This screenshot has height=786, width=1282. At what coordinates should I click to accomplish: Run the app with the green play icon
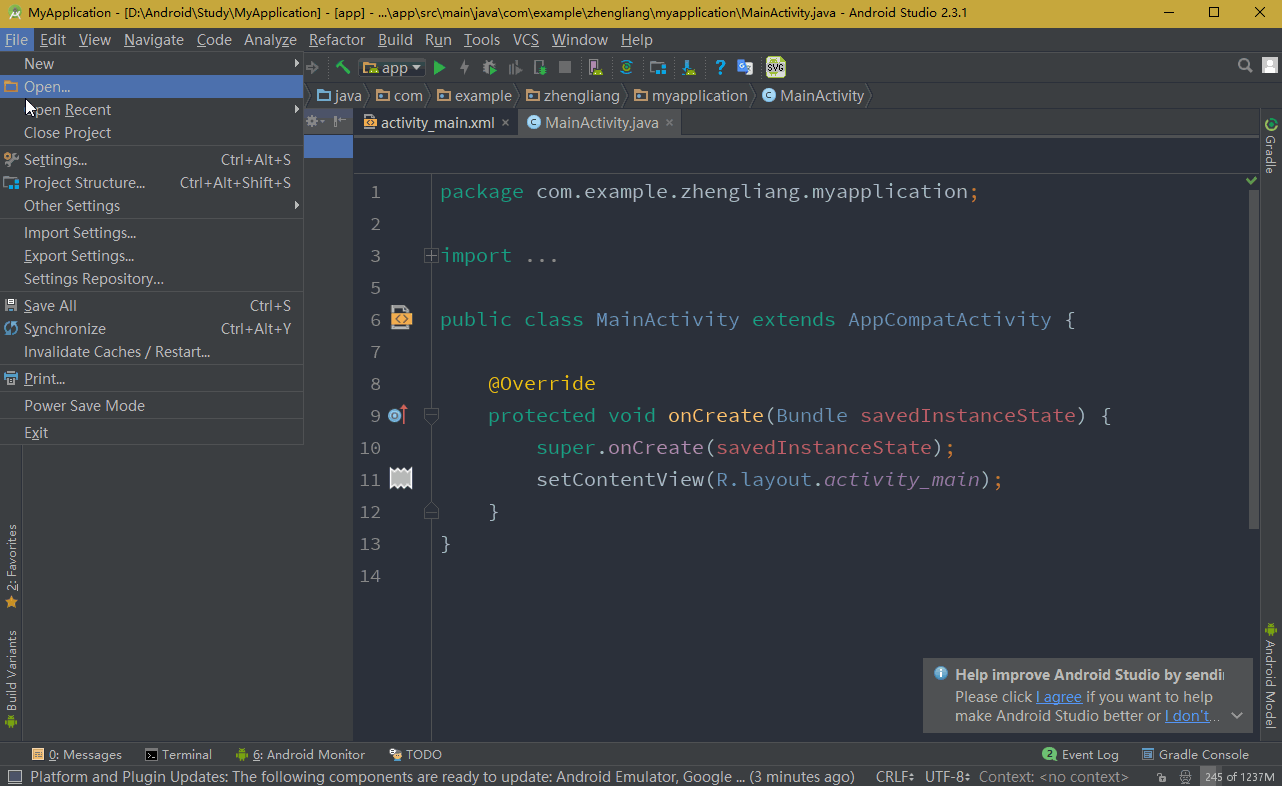tap(439, 68)
